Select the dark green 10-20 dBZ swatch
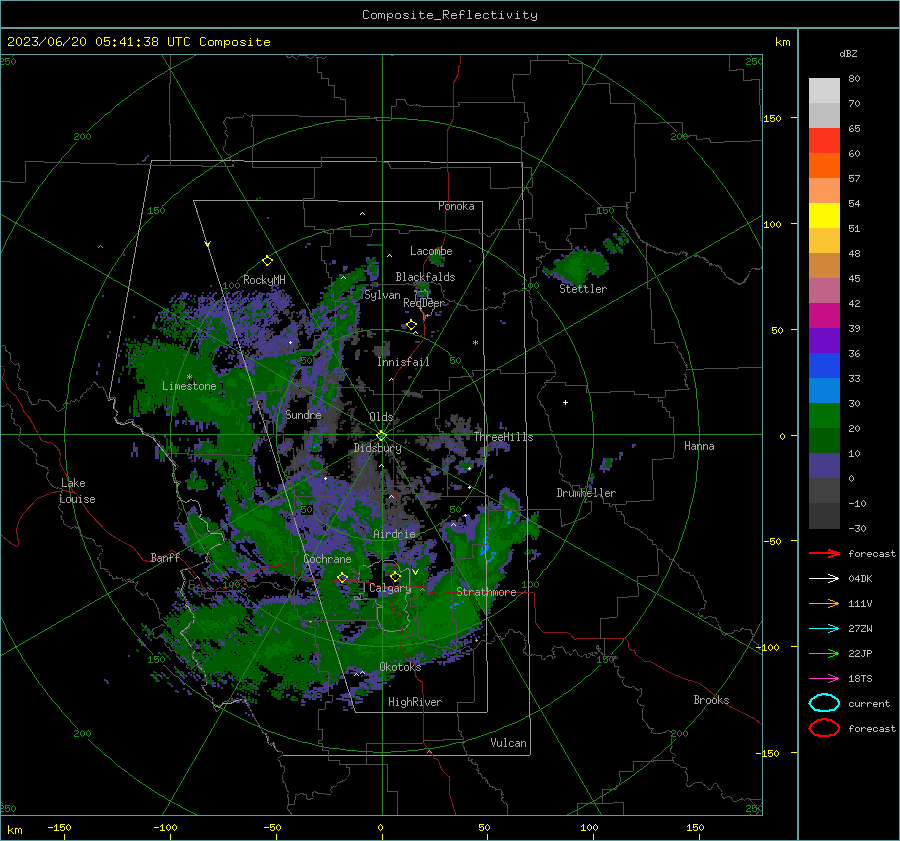The width and height of the screenshot is (900, 841). [824, 441]
